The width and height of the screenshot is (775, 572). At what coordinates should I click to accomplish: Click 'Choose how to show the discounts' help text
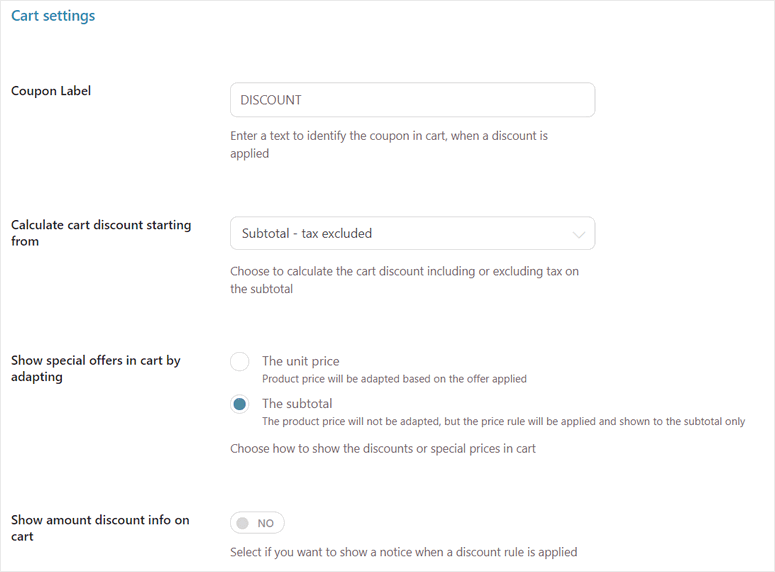382,449
